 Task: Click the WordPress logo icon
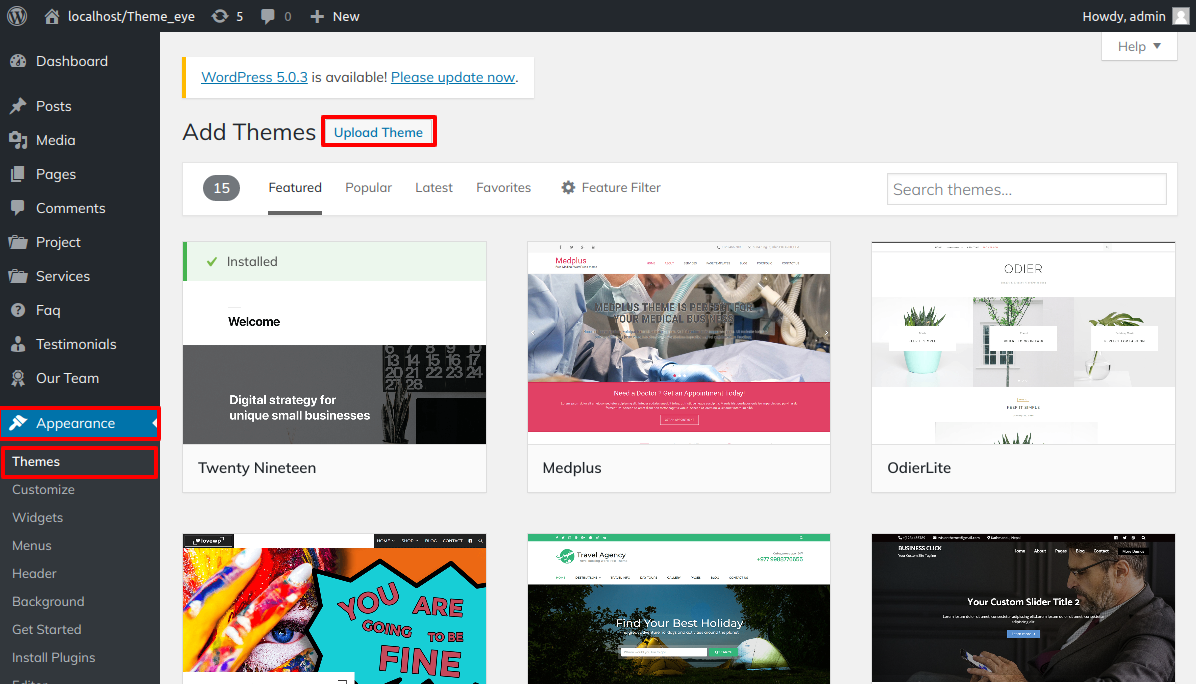17,16
